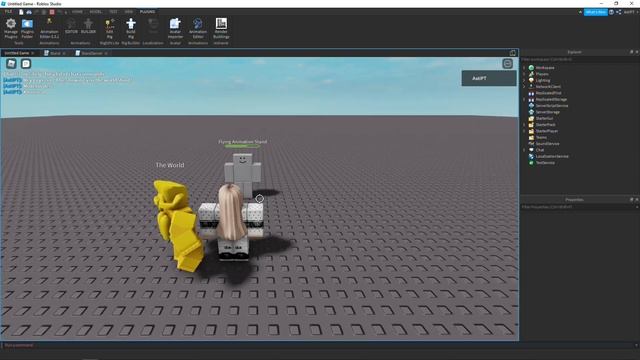The height and width of the screenshot is (360, 640).
Task: Select the Untitled Game document tab
Action: click(x=17, y=53)
